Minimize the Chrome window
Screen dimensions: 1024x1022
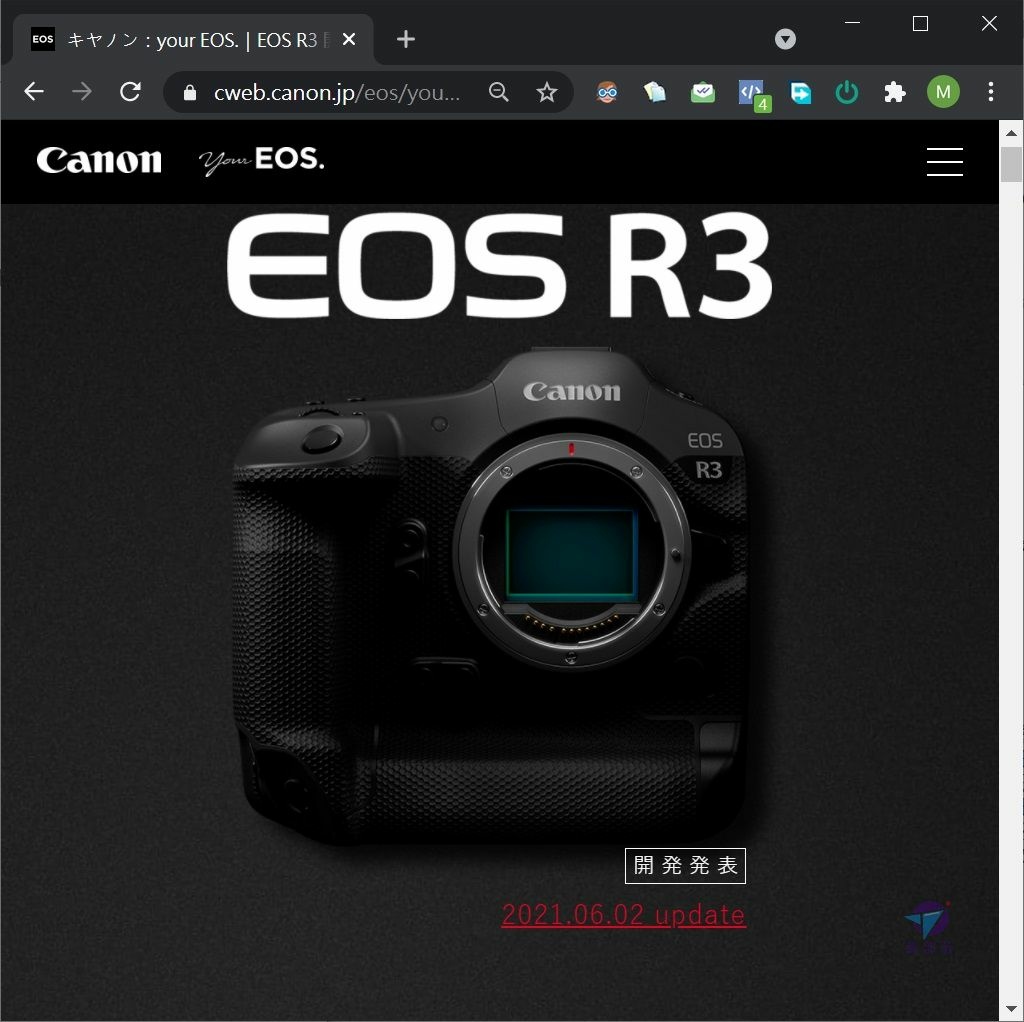pyautogui.click(x=852, y=24)
